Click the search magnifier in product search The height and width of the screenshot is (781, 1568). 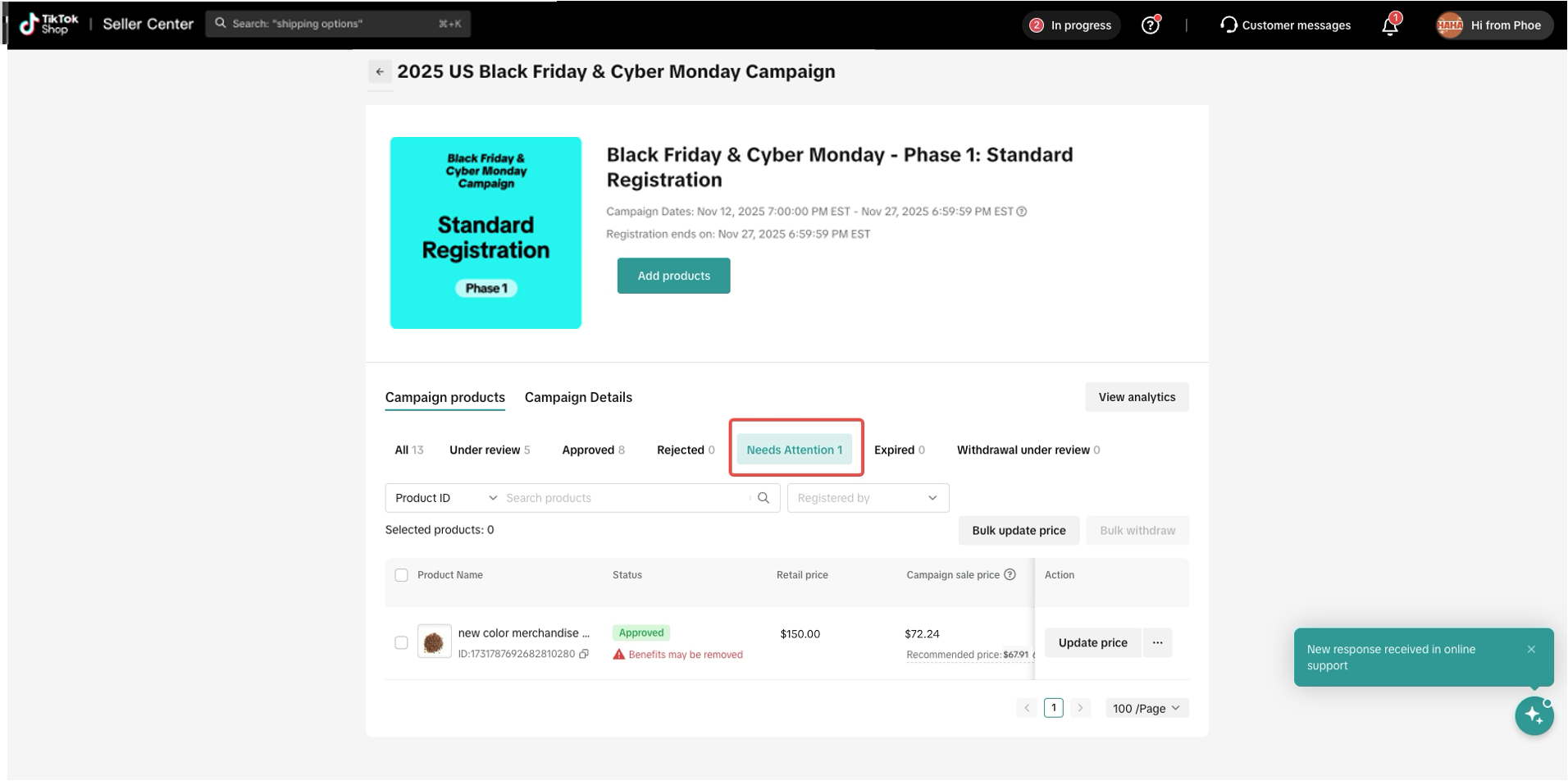coord(763,498)
